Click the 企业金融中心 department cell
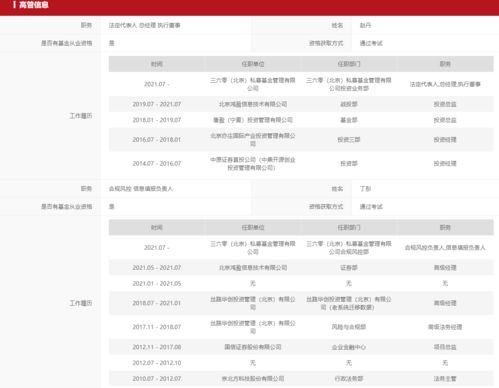The image size is (499, 388). click(349, 347)
